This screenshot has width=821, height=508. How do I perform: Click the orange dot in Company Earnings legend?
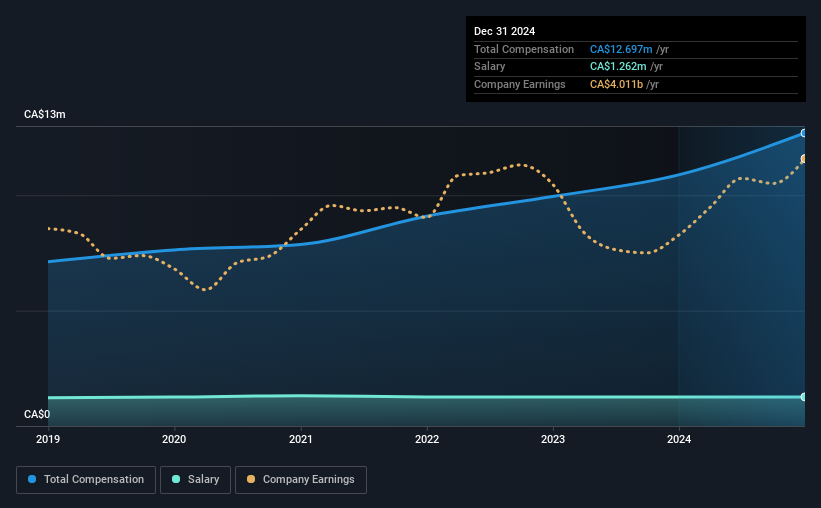(x=251, y=479)
